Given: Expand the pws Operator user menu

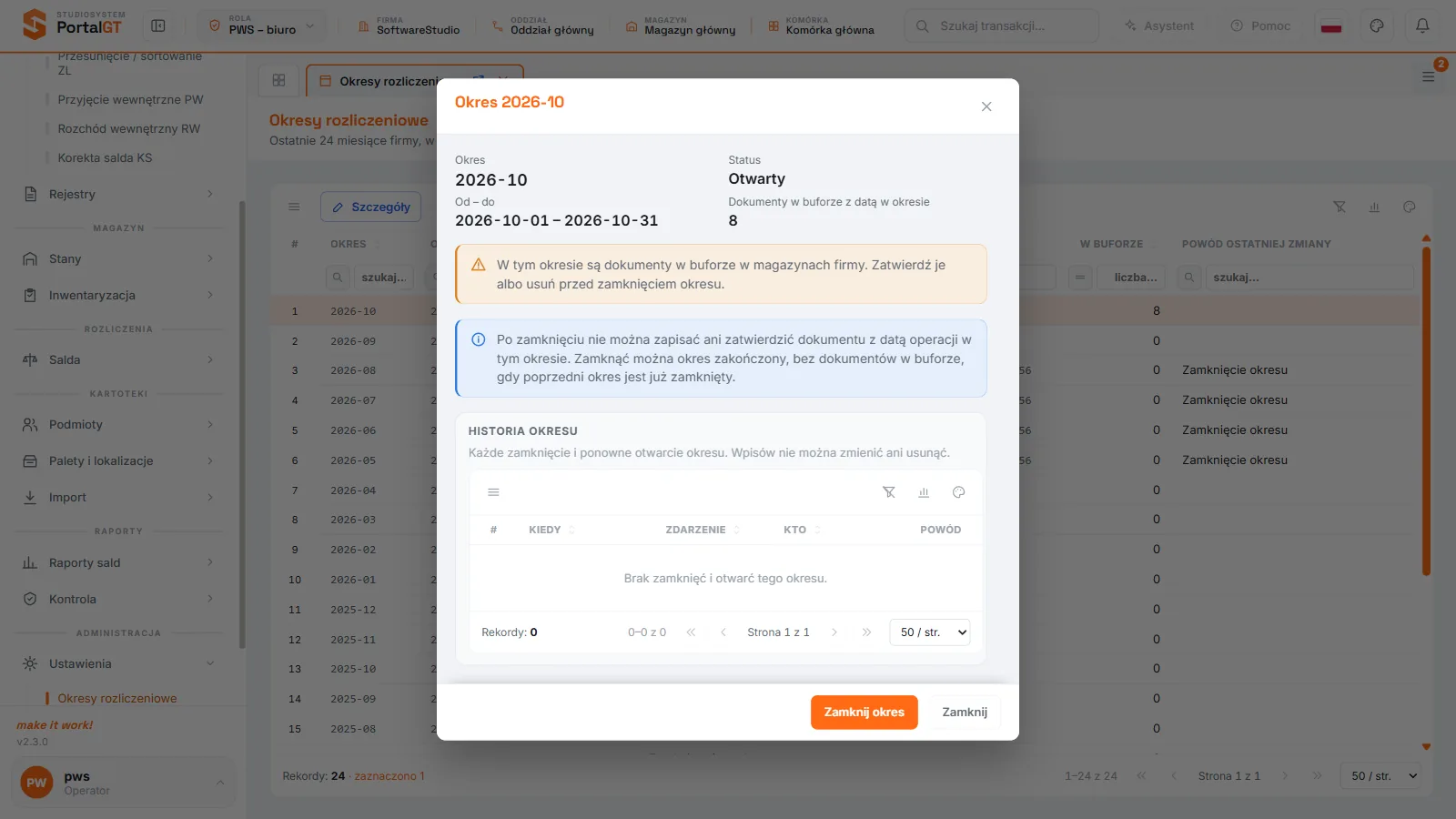Looking at the screenshot, I should 123,783.
